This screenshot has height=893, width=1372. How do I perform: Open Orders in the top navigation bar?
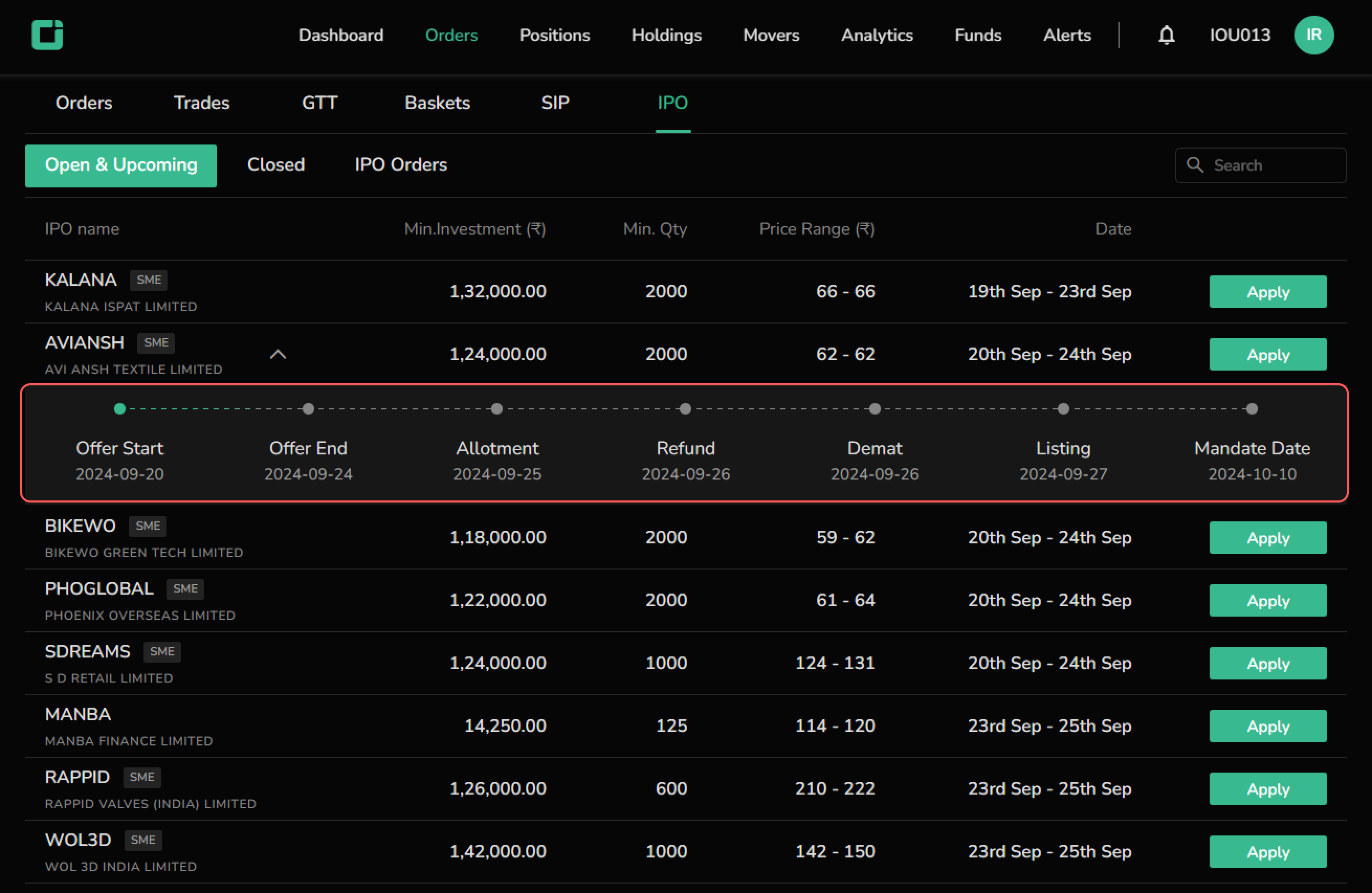[451, 35]
